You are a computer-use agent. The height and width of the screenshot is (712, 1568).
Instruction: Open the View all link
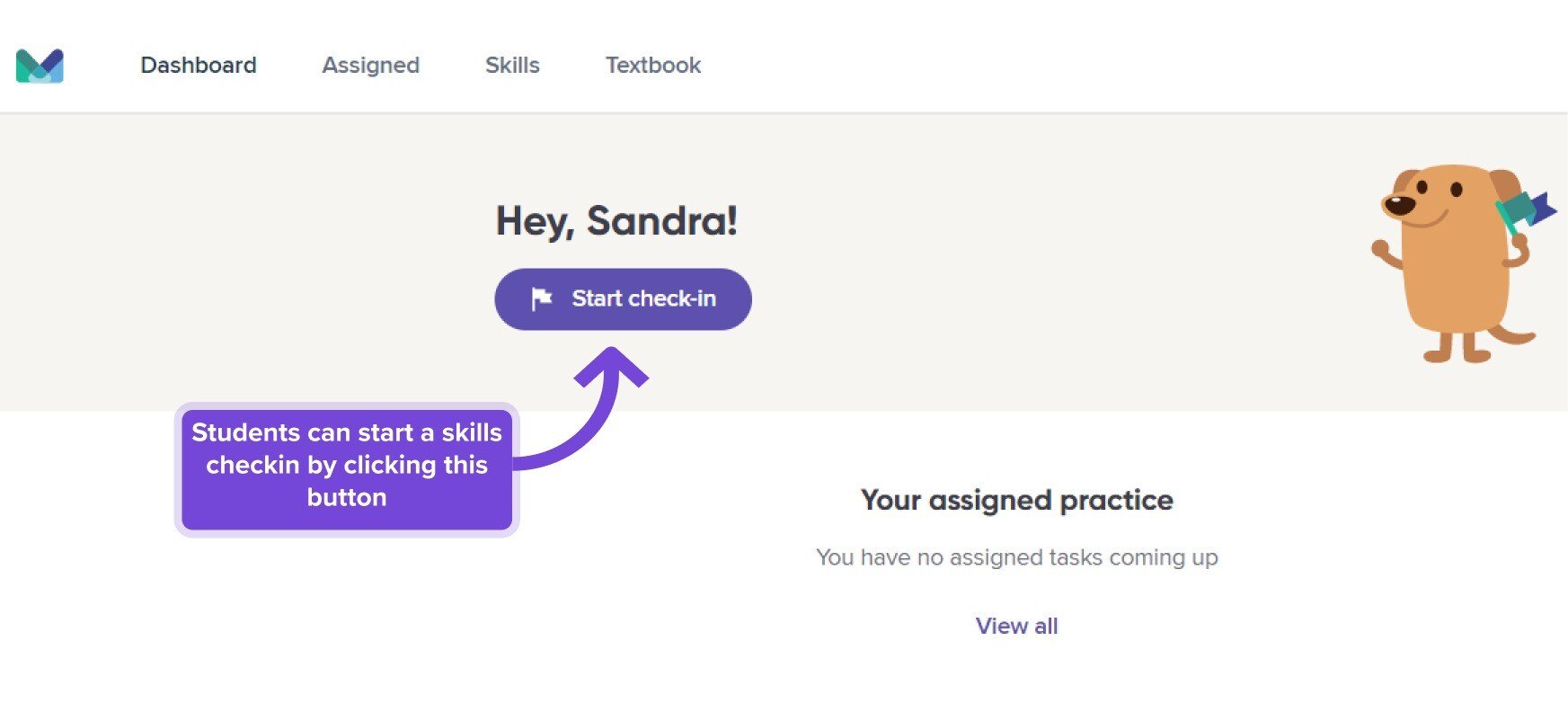1016,626
